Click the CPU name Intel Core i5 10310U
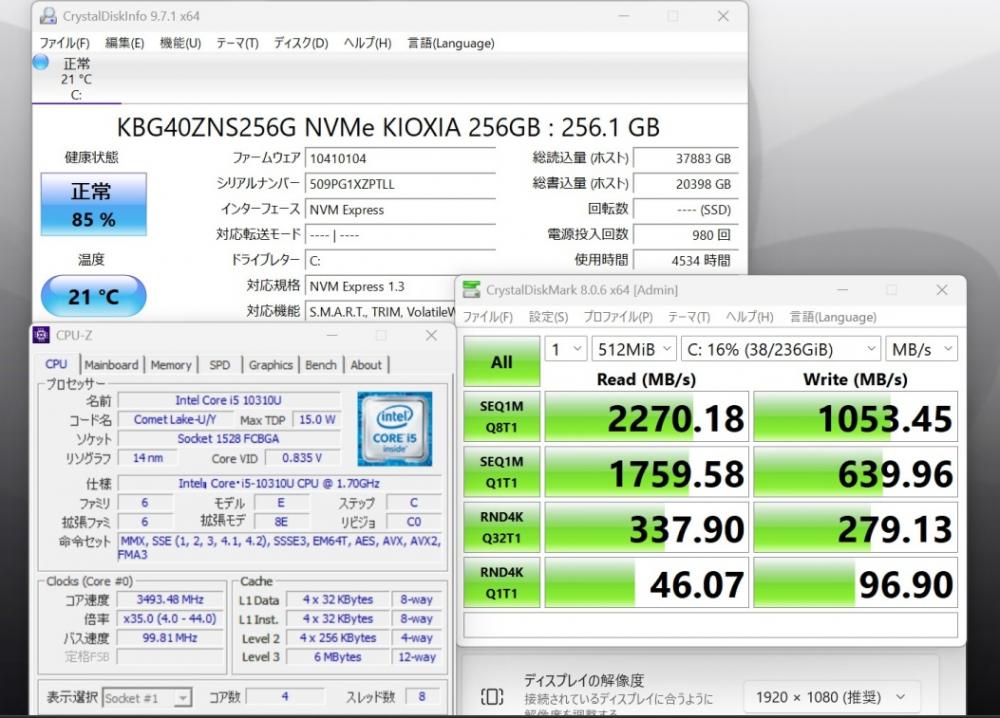This screenshot has width=1000, height=718. point(229,400)
